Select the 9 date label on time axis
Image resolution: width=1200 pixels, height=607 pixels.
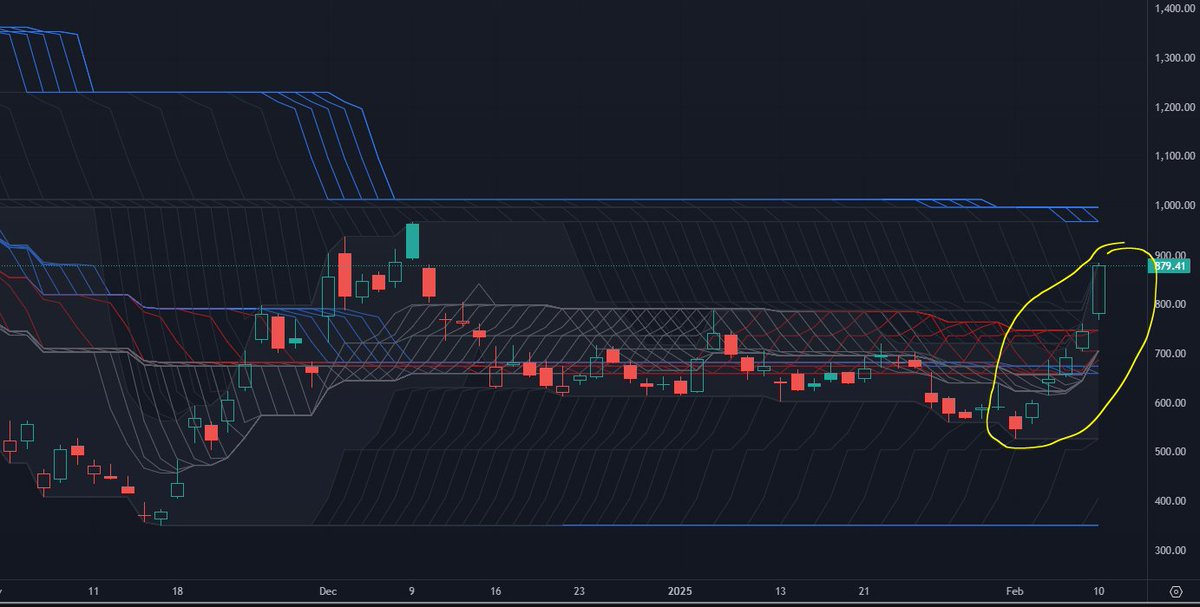[413, 590]
